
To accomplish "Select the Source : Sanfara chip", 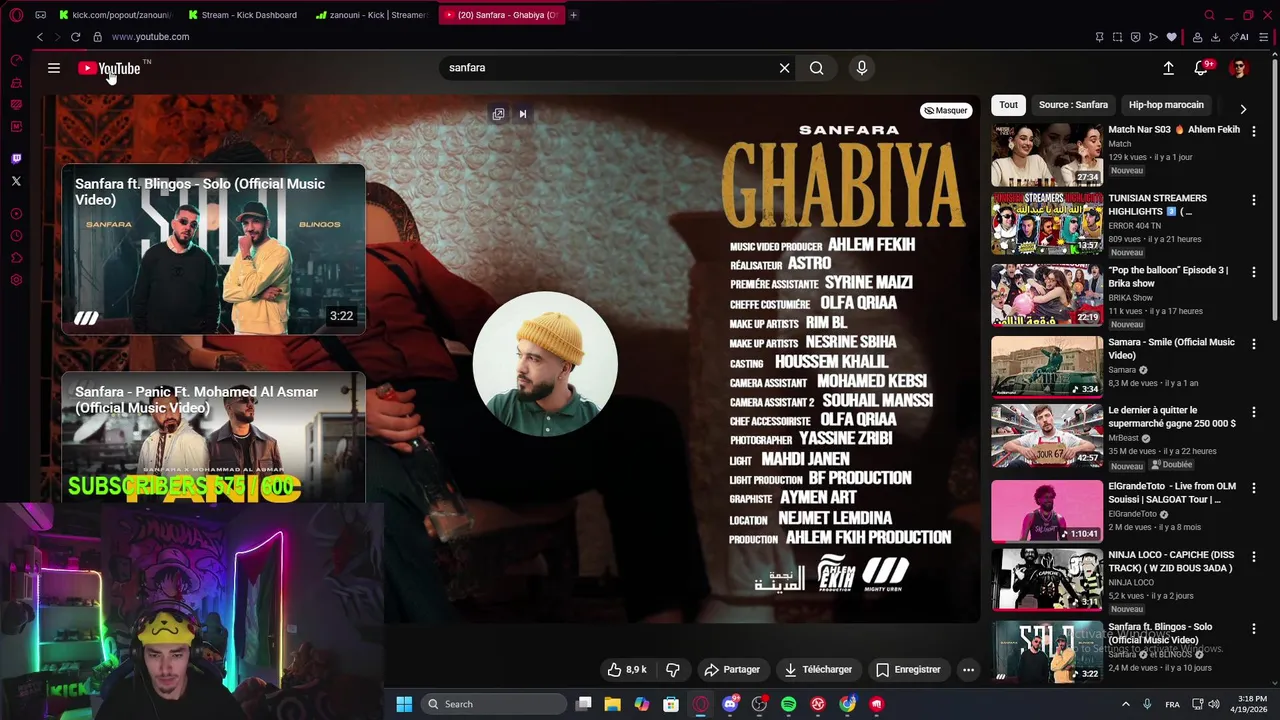I will (x=1073, y=105).
